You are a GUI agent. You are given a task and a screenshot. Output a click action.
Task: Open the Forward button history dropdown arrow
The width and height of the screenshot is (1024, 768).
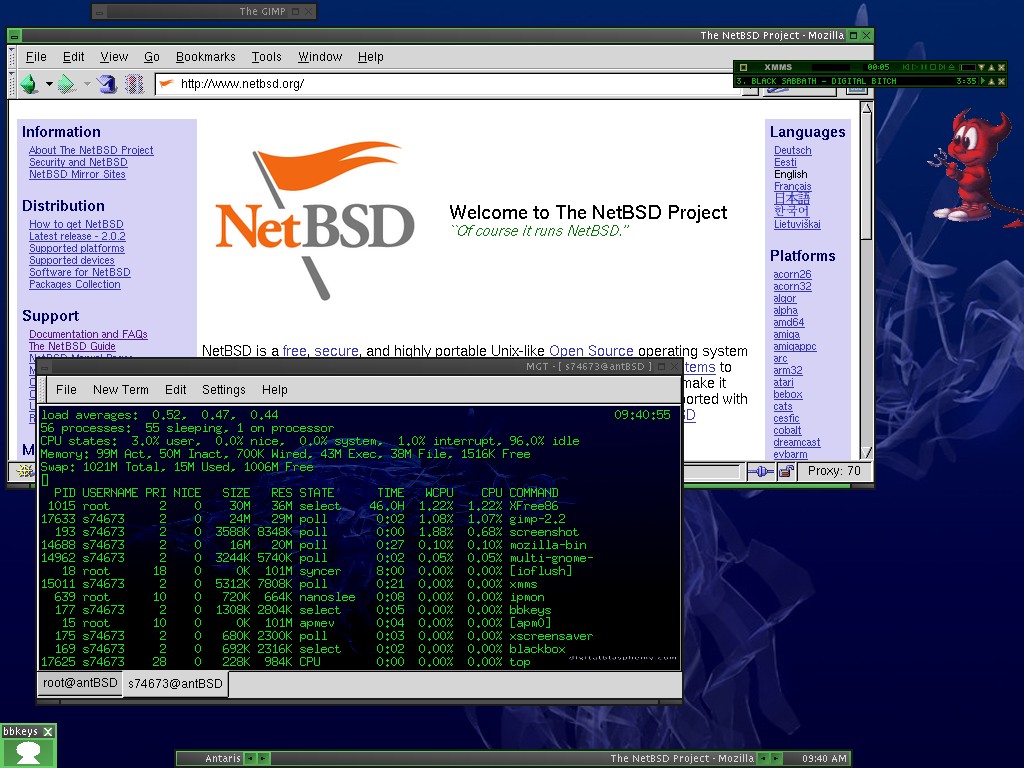click(87, 84)
